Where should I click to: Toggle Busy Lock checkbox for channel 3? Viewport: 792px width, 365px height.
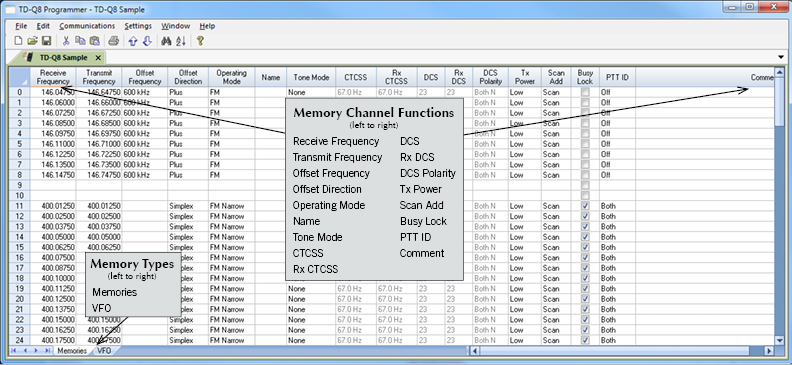click(x=585, y=123)
